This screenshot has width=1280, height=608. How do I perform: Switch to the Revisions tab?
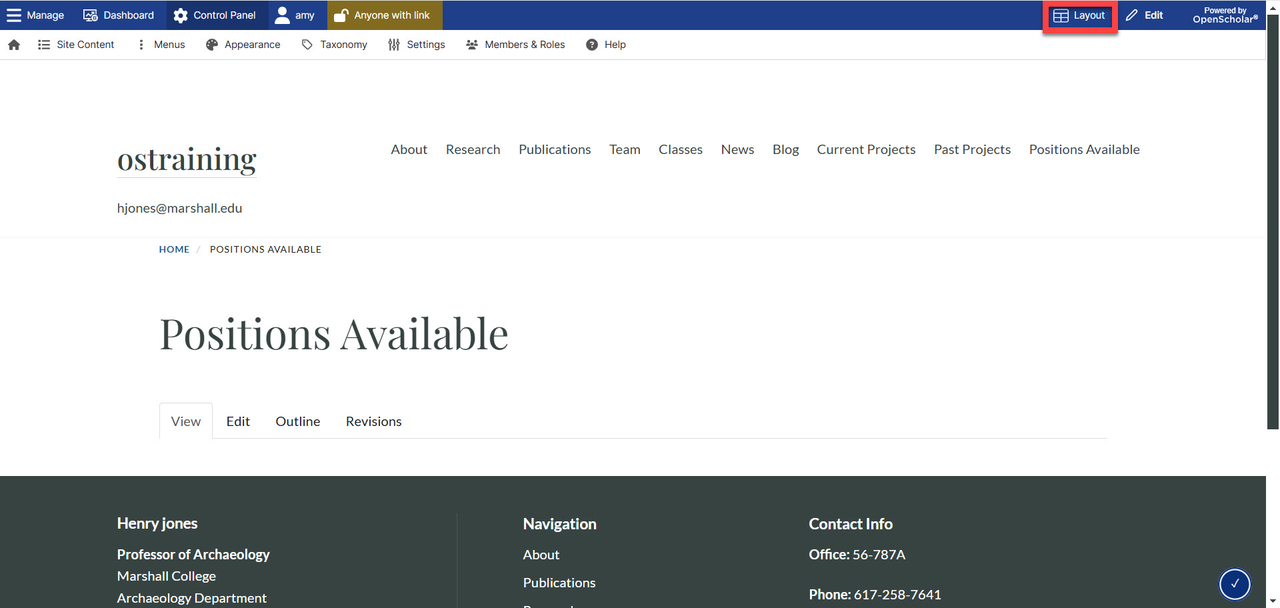[374, 421]
